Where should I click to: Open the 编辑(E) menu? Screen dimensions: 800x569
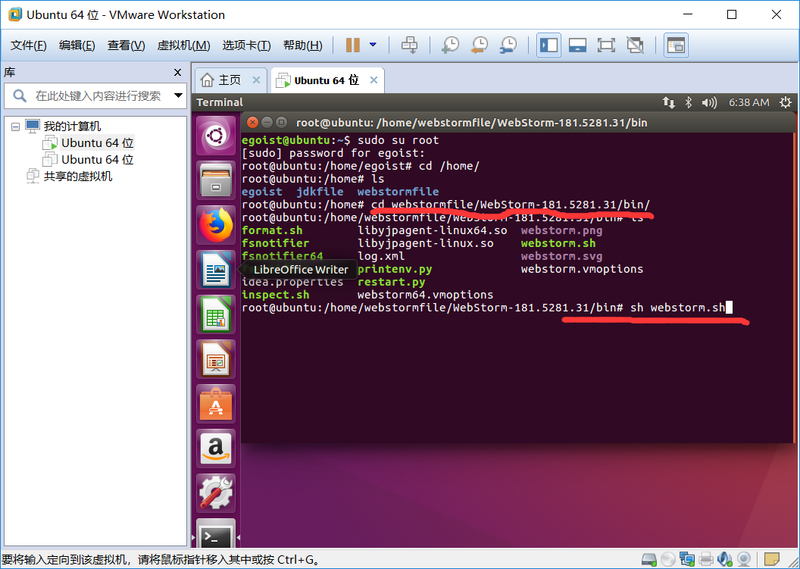pos(77,45)
